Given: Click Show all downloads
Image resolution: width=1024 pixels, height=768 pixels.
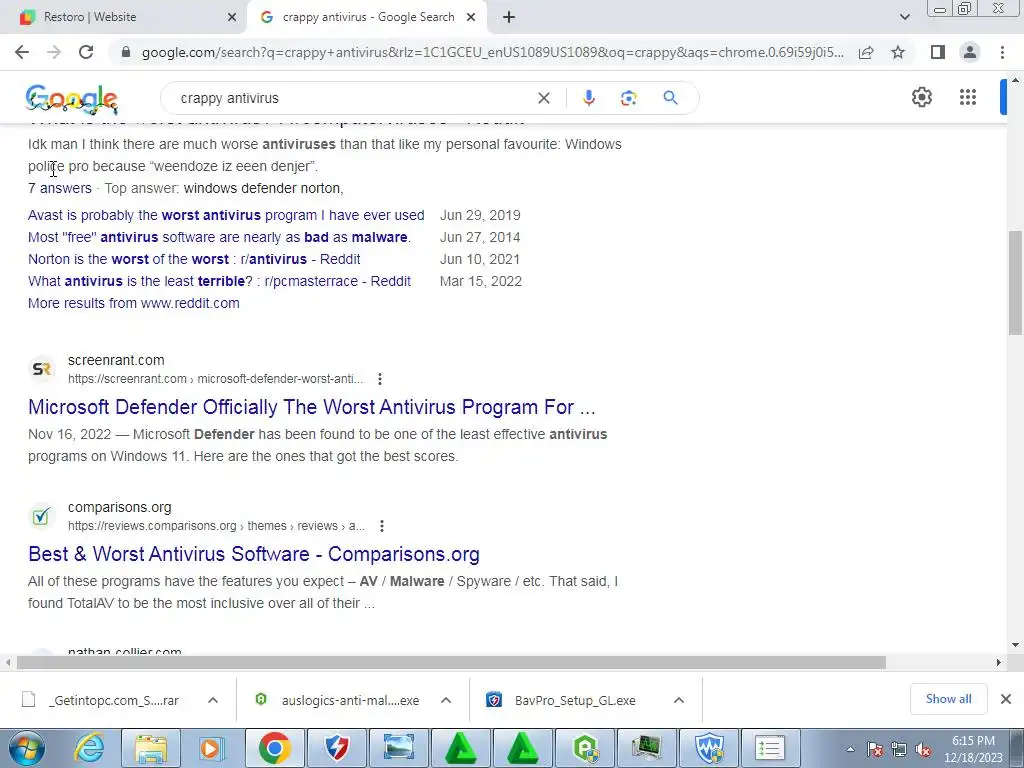Looking at the screenshot, I should point(948,699).
